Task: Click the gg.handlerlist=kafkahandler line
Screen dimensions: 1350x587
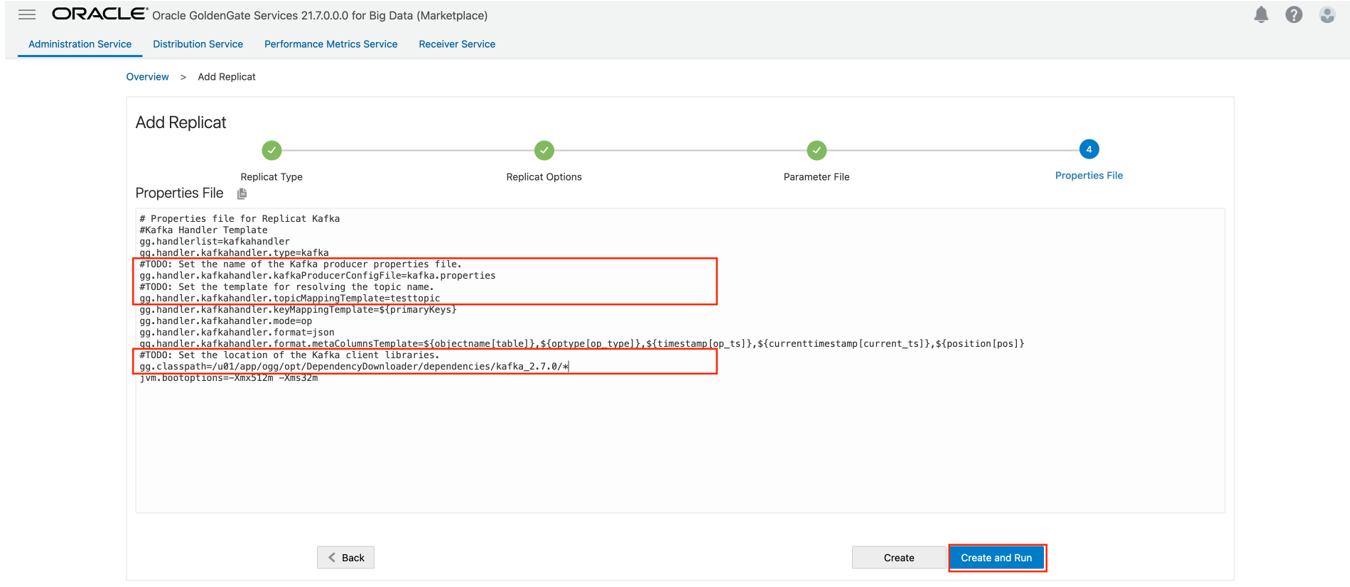Action: pos(215,241)
